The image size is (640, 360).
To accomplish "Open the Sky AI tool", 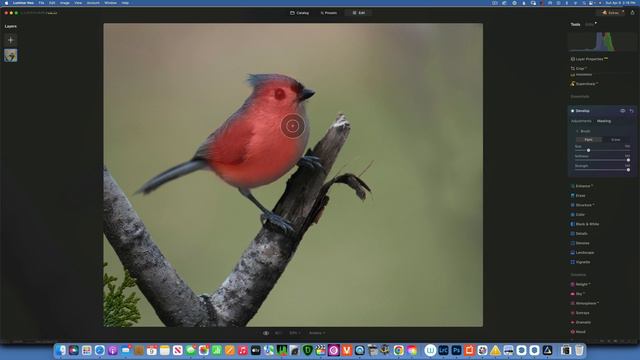I will coord(578,293).
